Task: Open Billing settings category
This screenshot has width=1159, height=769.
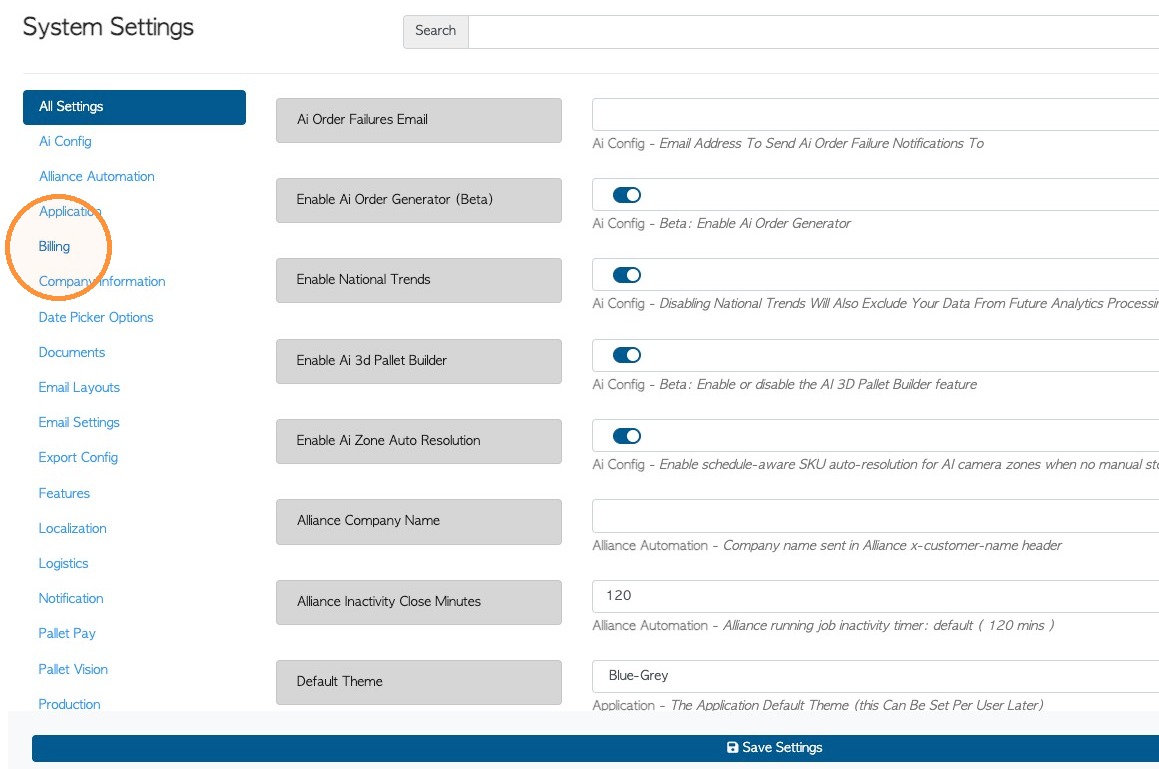Action: click(x=54, y=246)
